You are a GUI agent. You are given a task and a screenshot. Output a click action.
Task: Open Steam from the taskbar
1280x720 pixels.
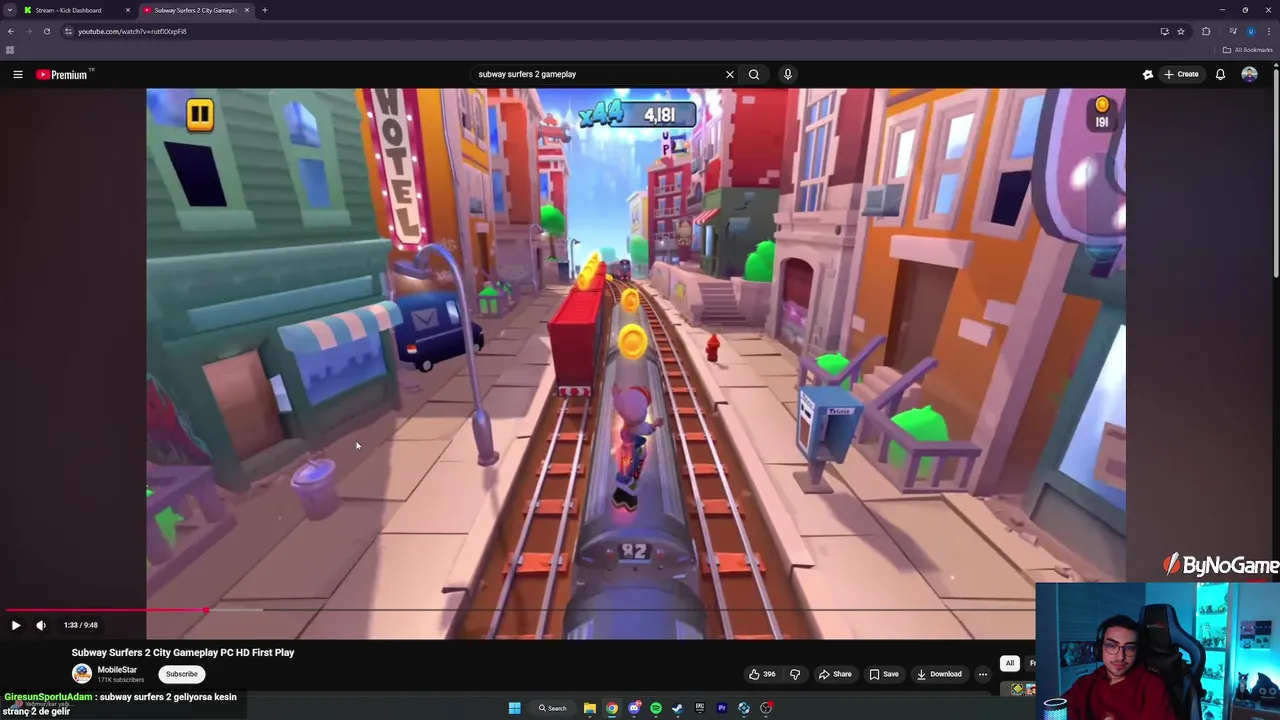pos(678,708)
